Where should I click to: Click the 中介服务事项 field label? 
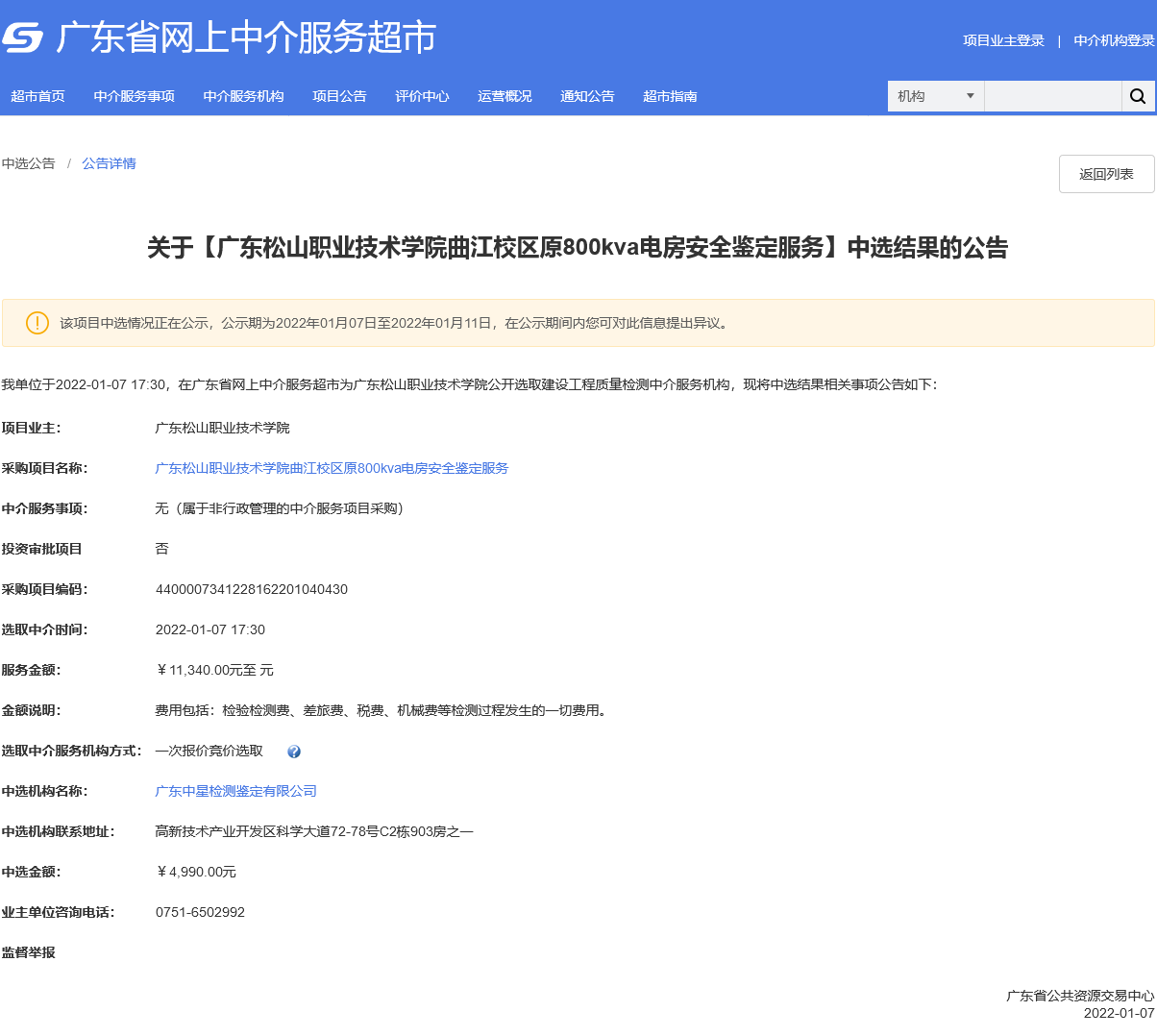point(44,508)
